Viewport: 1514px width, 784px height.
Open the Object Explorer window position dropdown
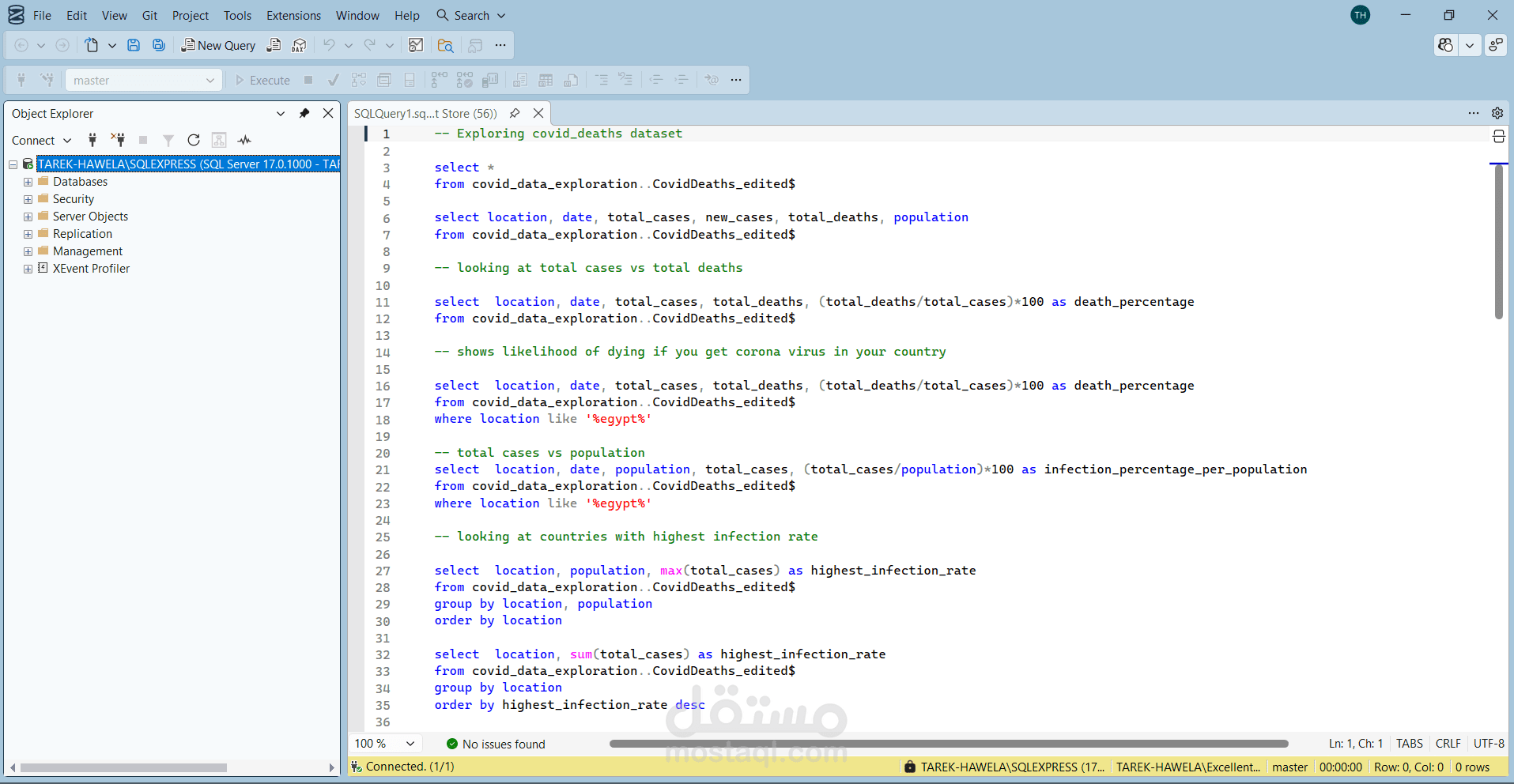click(281, 113)
